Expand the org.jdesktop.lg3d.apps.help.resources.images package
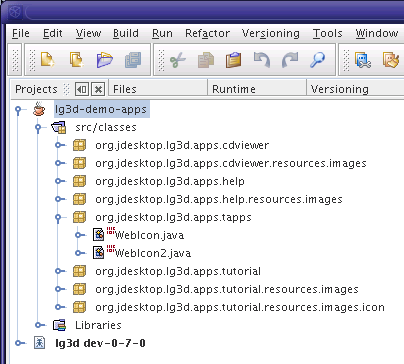This screenshot has width=404, height=364. tap(59, 199)
